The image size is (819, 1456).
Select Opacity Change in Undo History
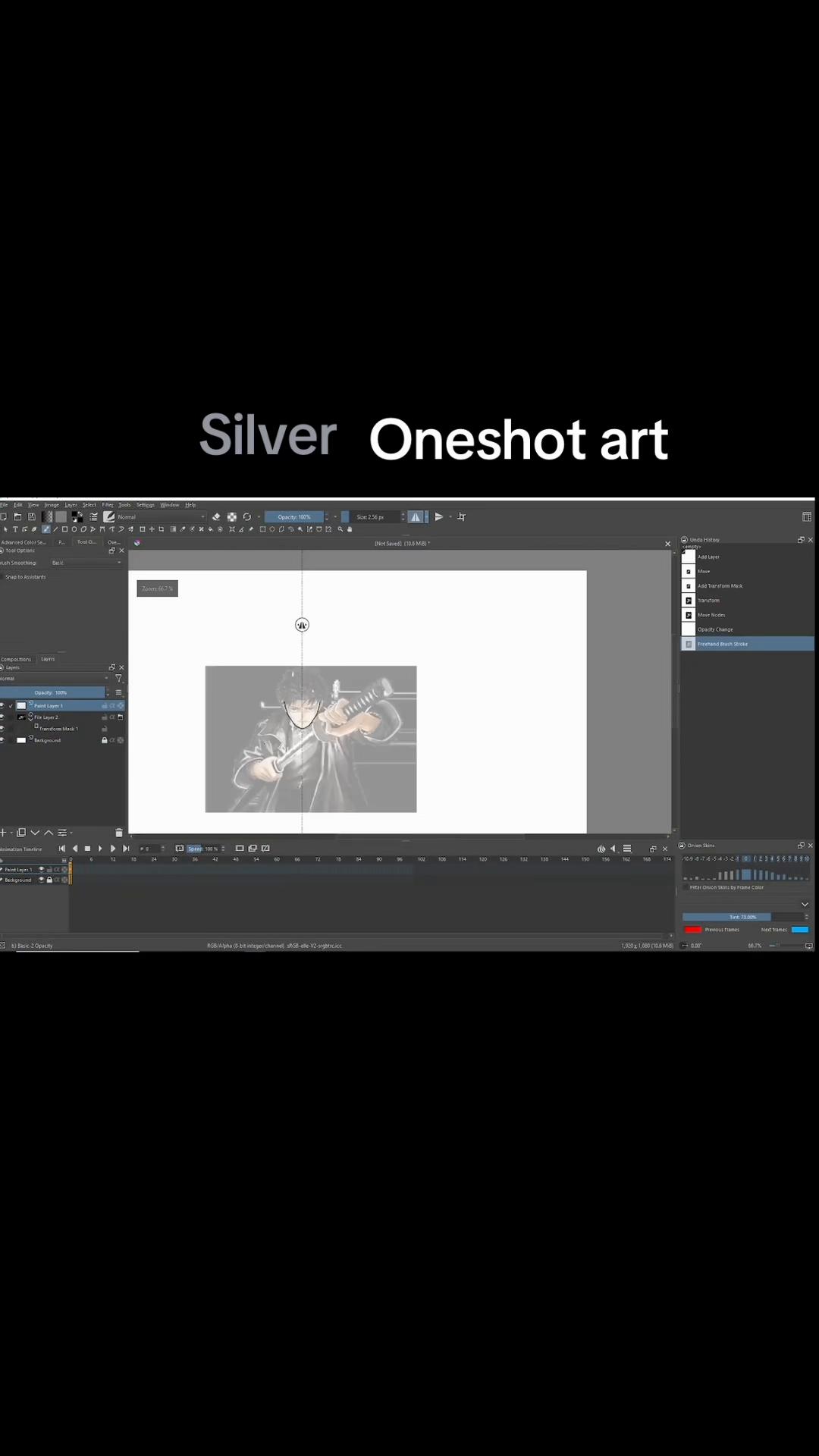[748, 629]
